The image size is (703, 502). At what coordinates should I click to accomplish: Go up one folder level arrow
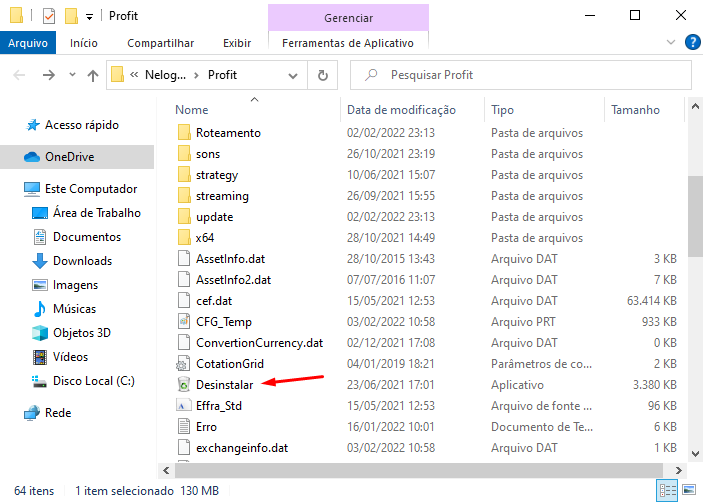[93, 75]
